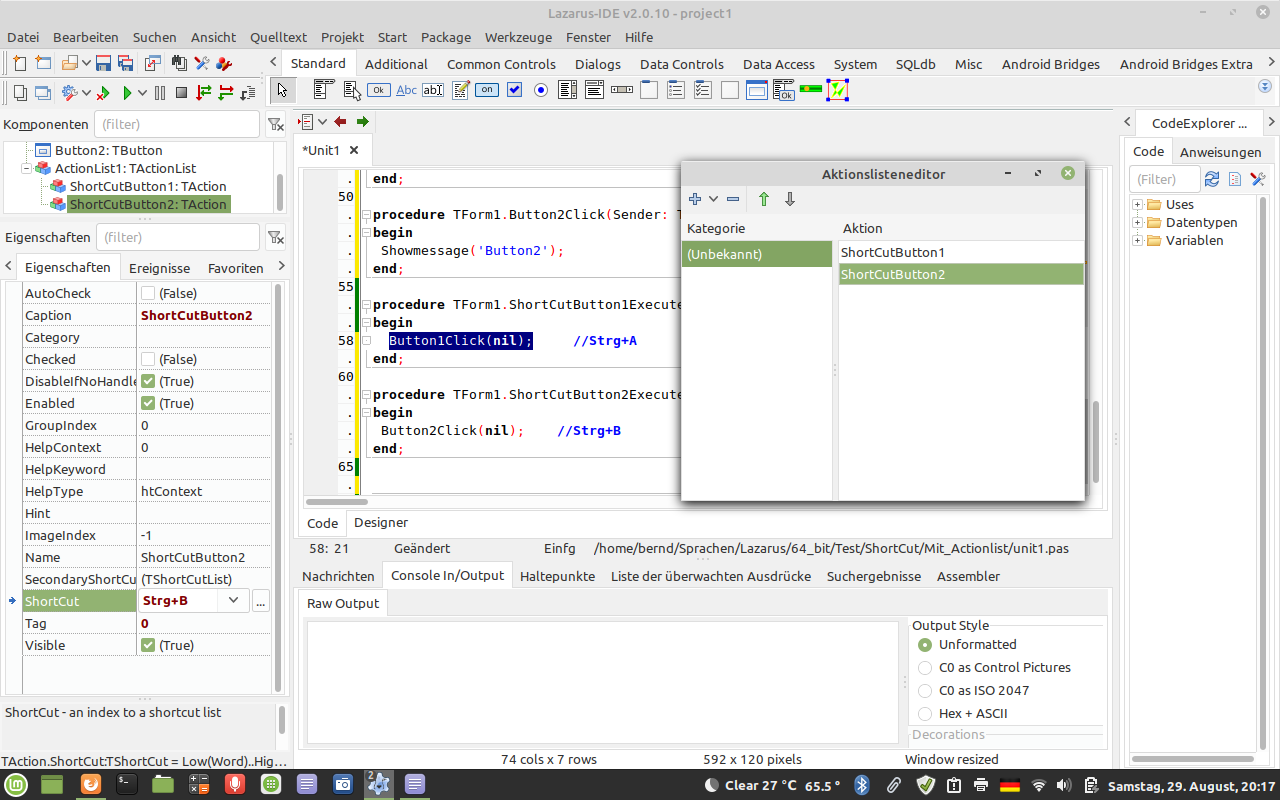The height and width of the screenshot is (800, 1280).
Task: Switch to the Nachrichten tab
Action: [338, 576]
